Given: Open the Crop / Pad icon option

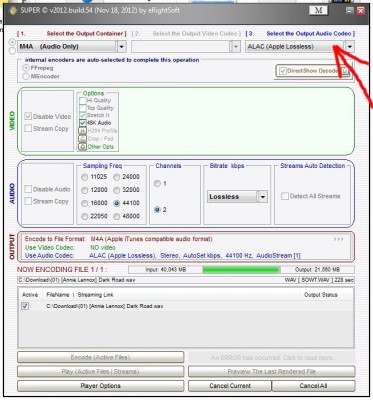Looking at the screenshot, I should [x=82, y=139].
